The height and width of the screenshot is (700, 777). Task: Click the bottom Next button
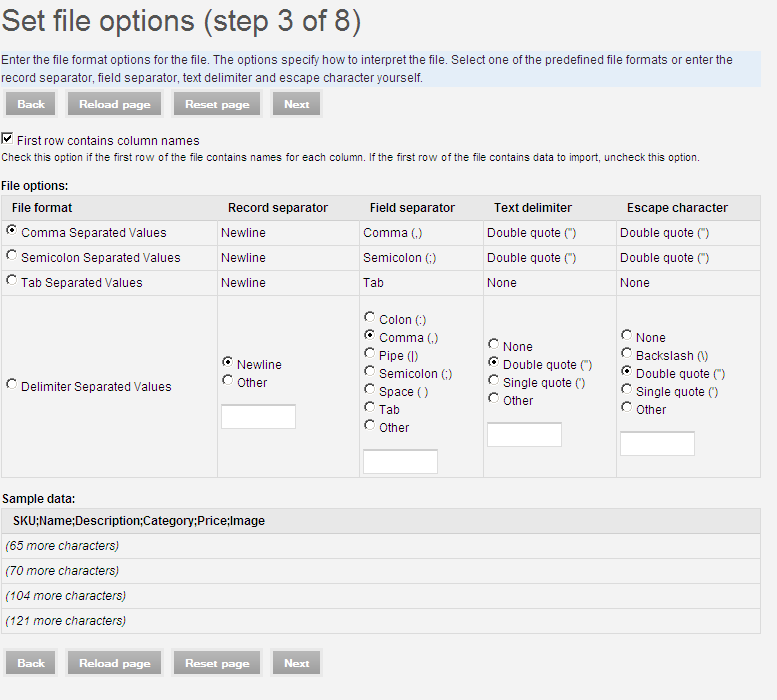[x=297, y=663]
